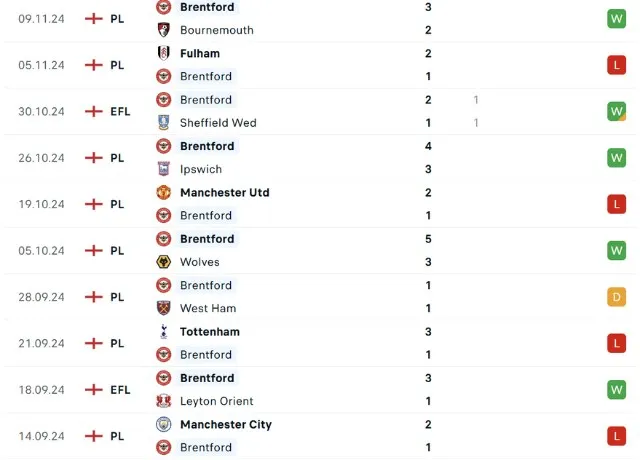Click the red L badge for Fulham match

(x=616, y=65)
